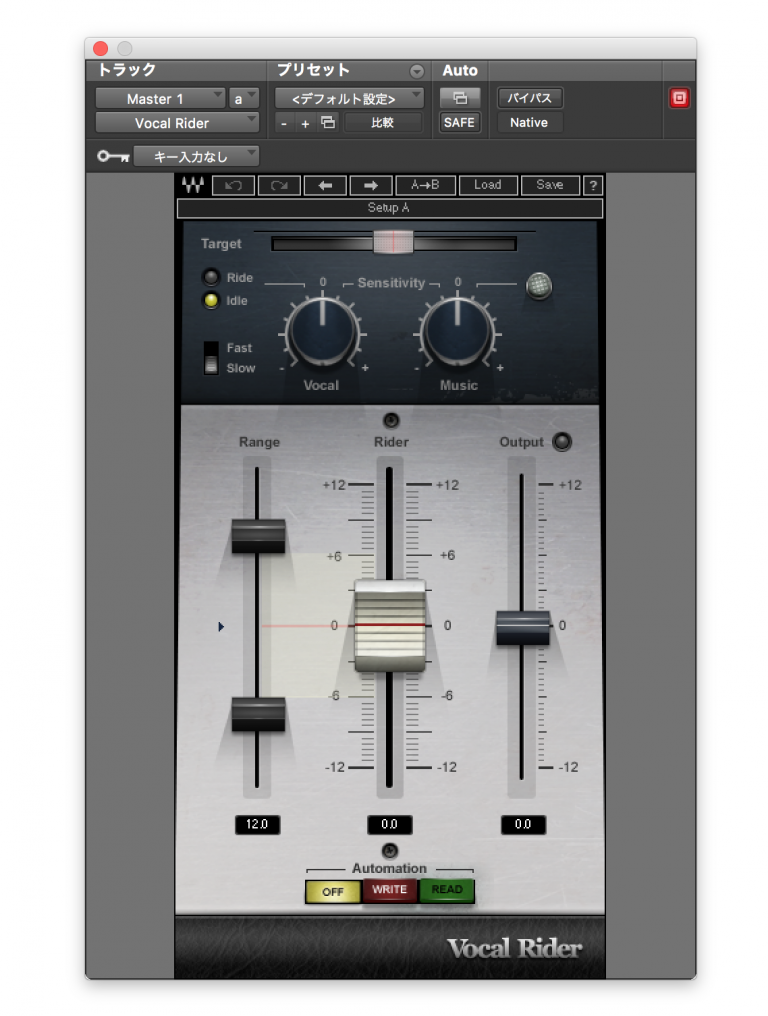Screen dimensions: 768x1016
Task: Open the プリセット menu circle arrow
Action: click(x=417, y=71)
